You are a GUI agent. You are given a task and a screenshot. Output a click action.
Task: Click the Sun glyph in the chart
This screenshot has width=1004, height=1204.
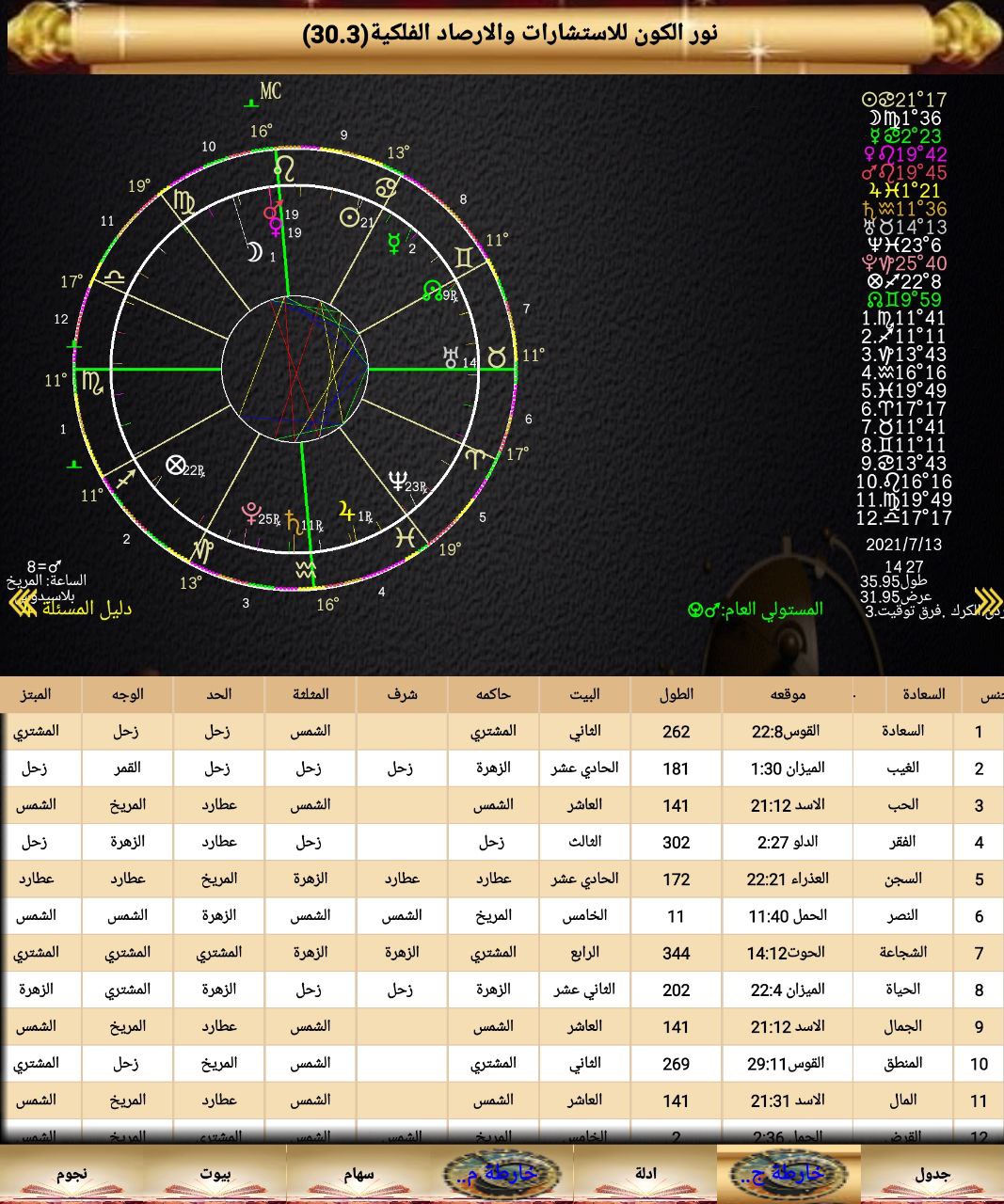coord(349,218)
